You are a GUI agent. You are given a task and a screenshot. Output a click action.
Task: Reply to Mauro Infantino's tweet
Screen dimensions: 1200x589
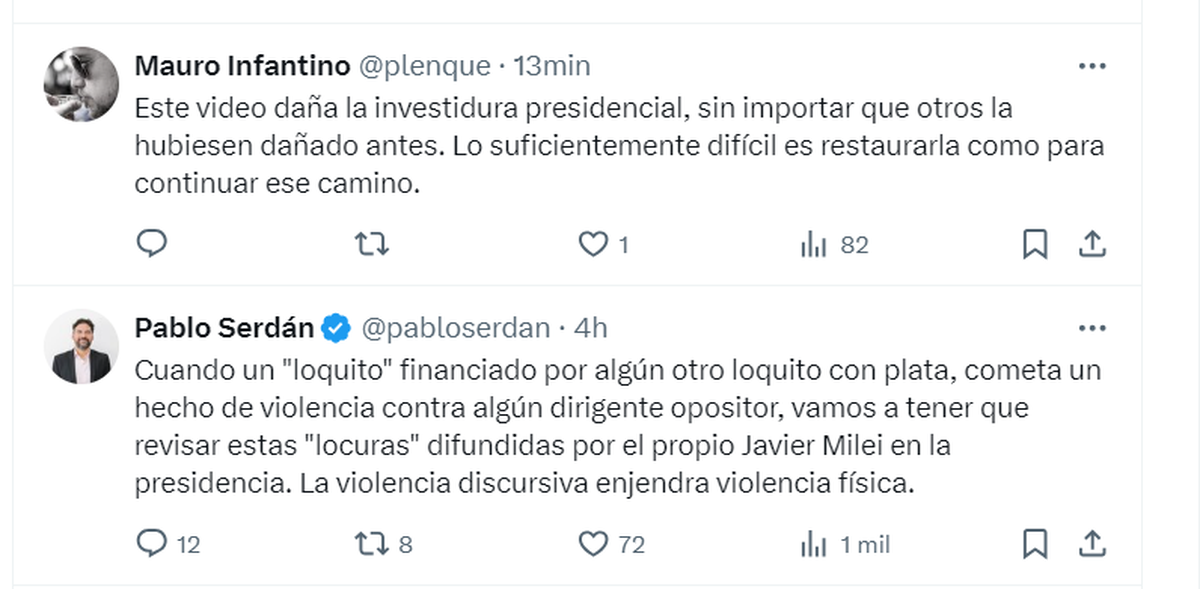[x=152, y=244]
